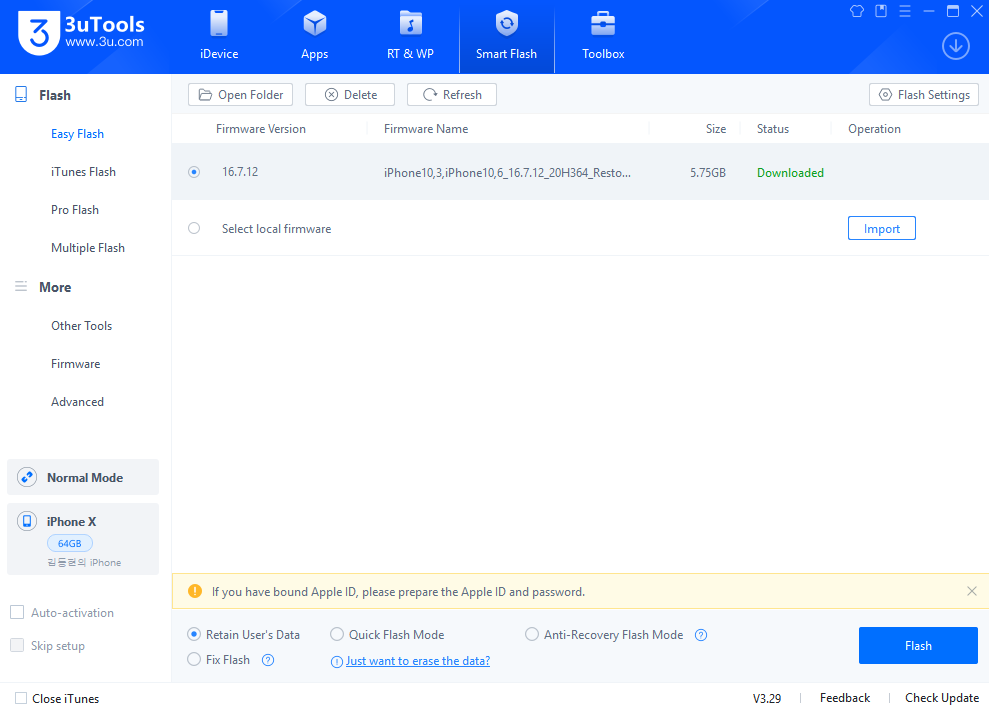
Task: Open Flash Settings
Action: (x=924, y=95)
